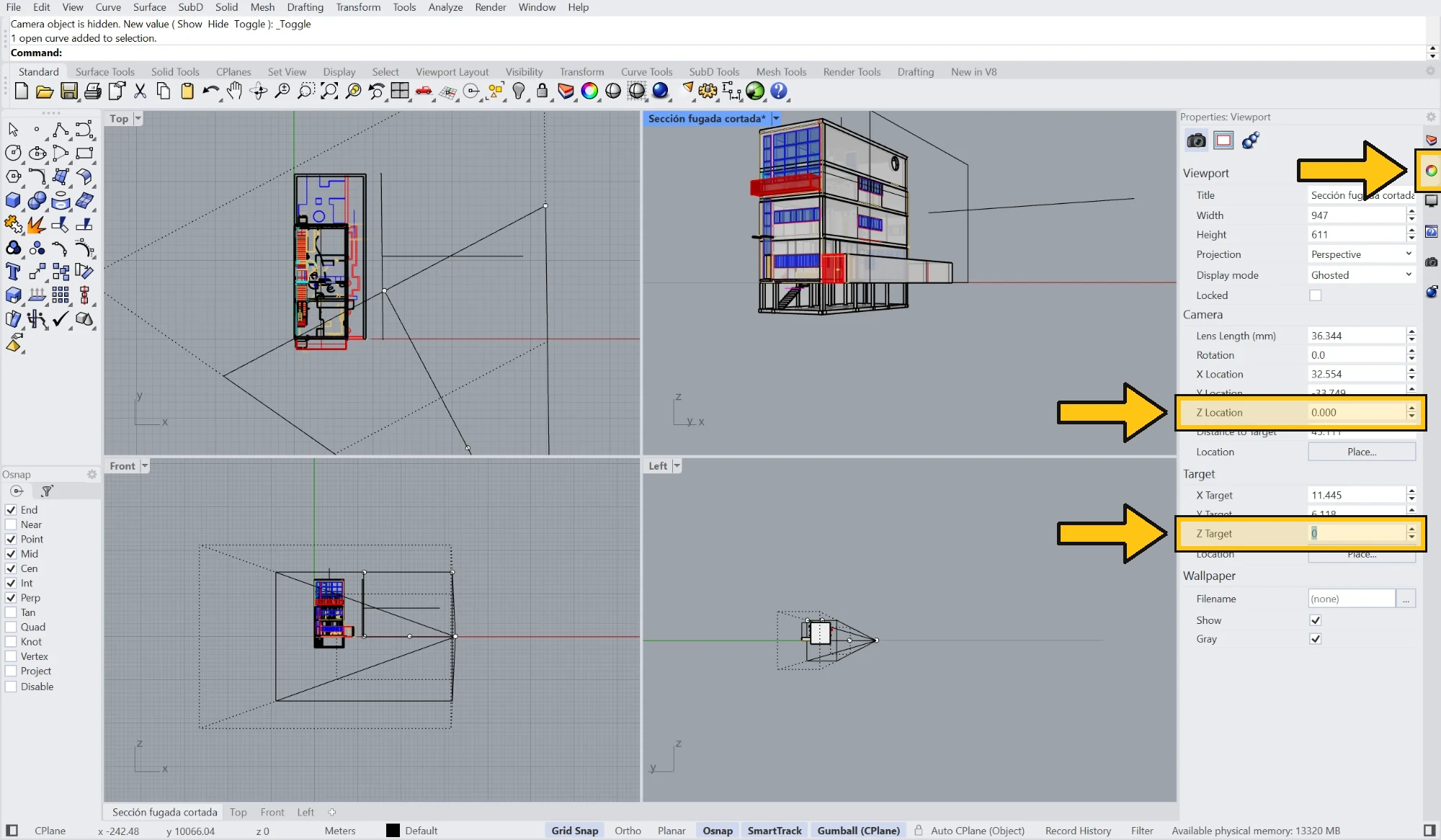Open the Projection dropdown
The height and width of the screenshot is (840, 1441).
1361,254
